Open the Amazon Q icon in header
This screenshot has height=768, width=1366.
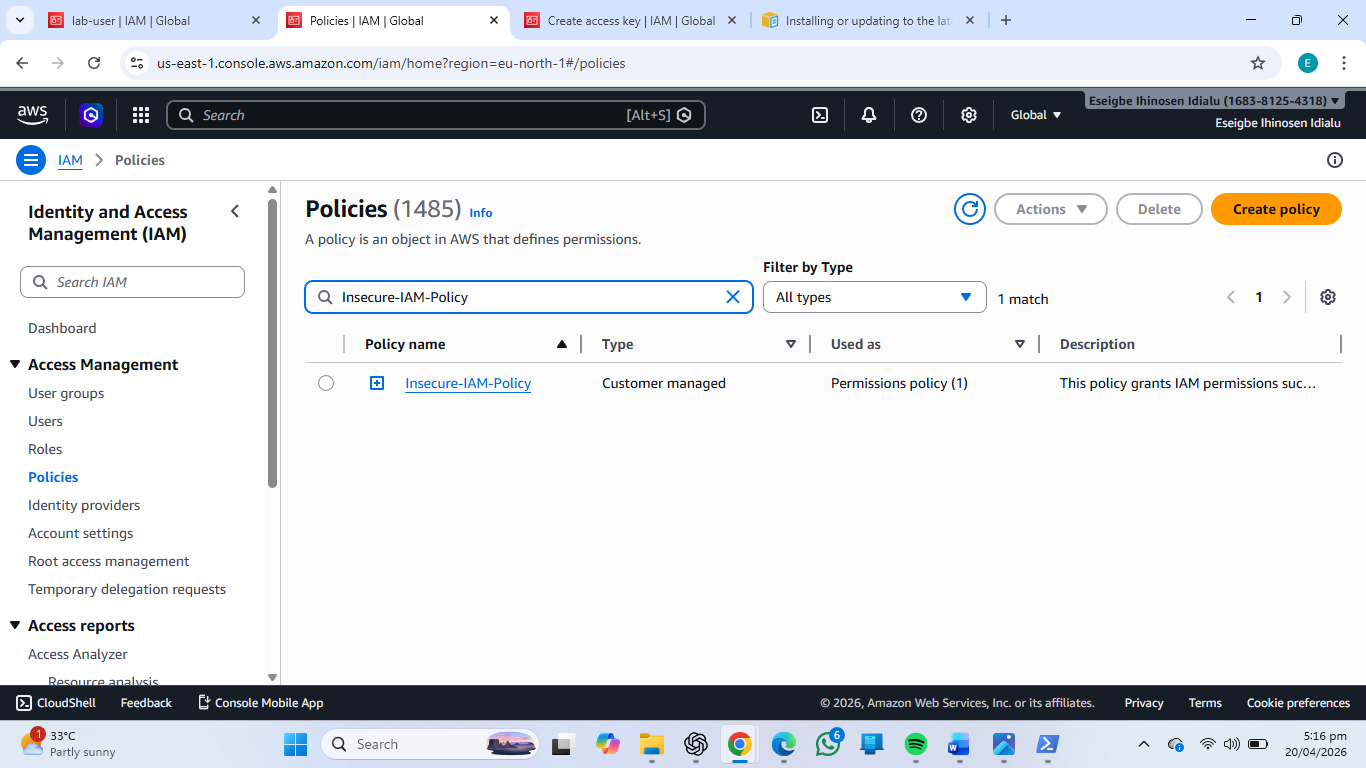point(91,115)
